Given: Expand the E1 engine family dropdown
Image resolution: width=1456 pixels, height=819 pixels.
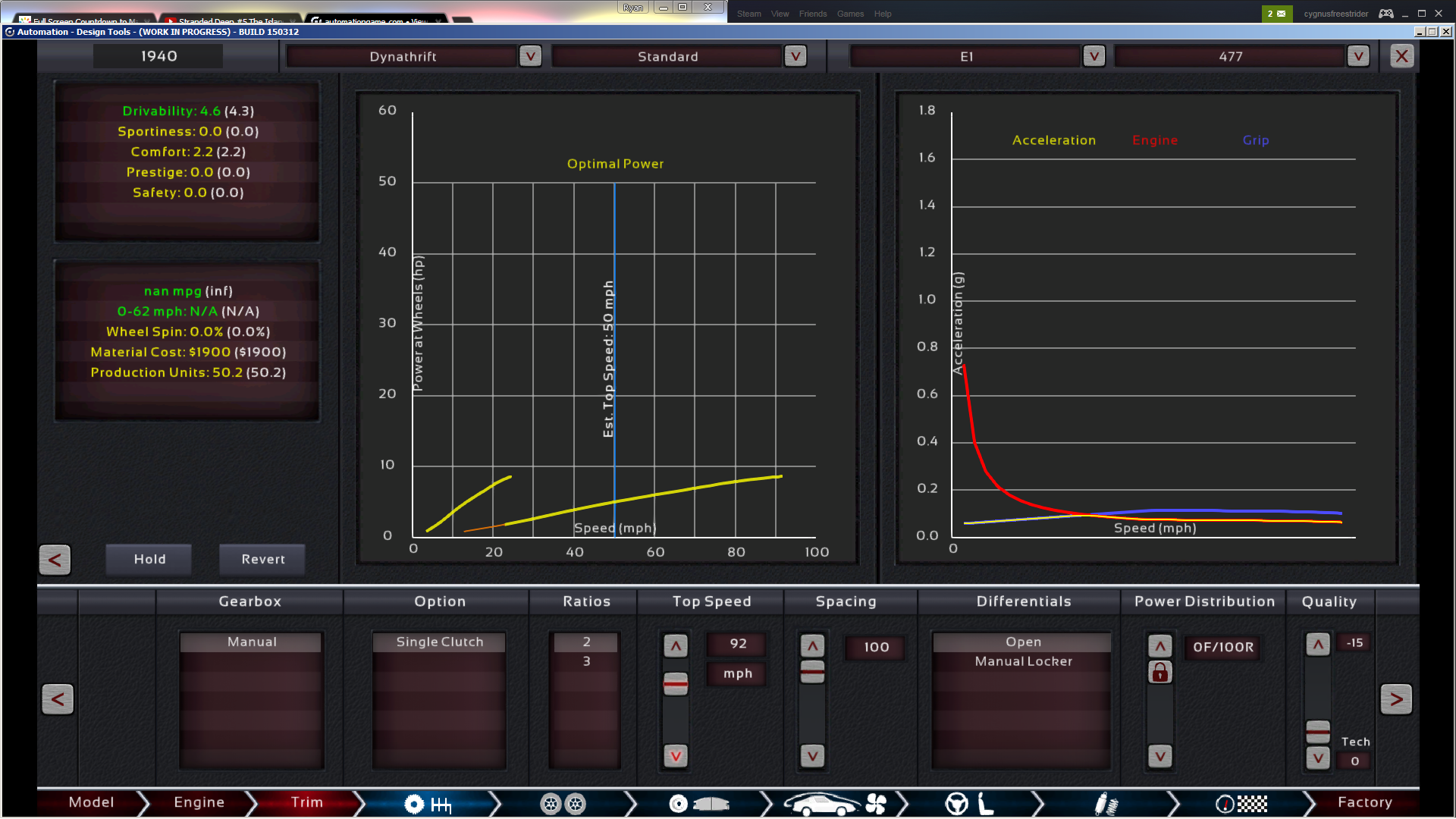Looking at the screenshot, I should 1094,56.
